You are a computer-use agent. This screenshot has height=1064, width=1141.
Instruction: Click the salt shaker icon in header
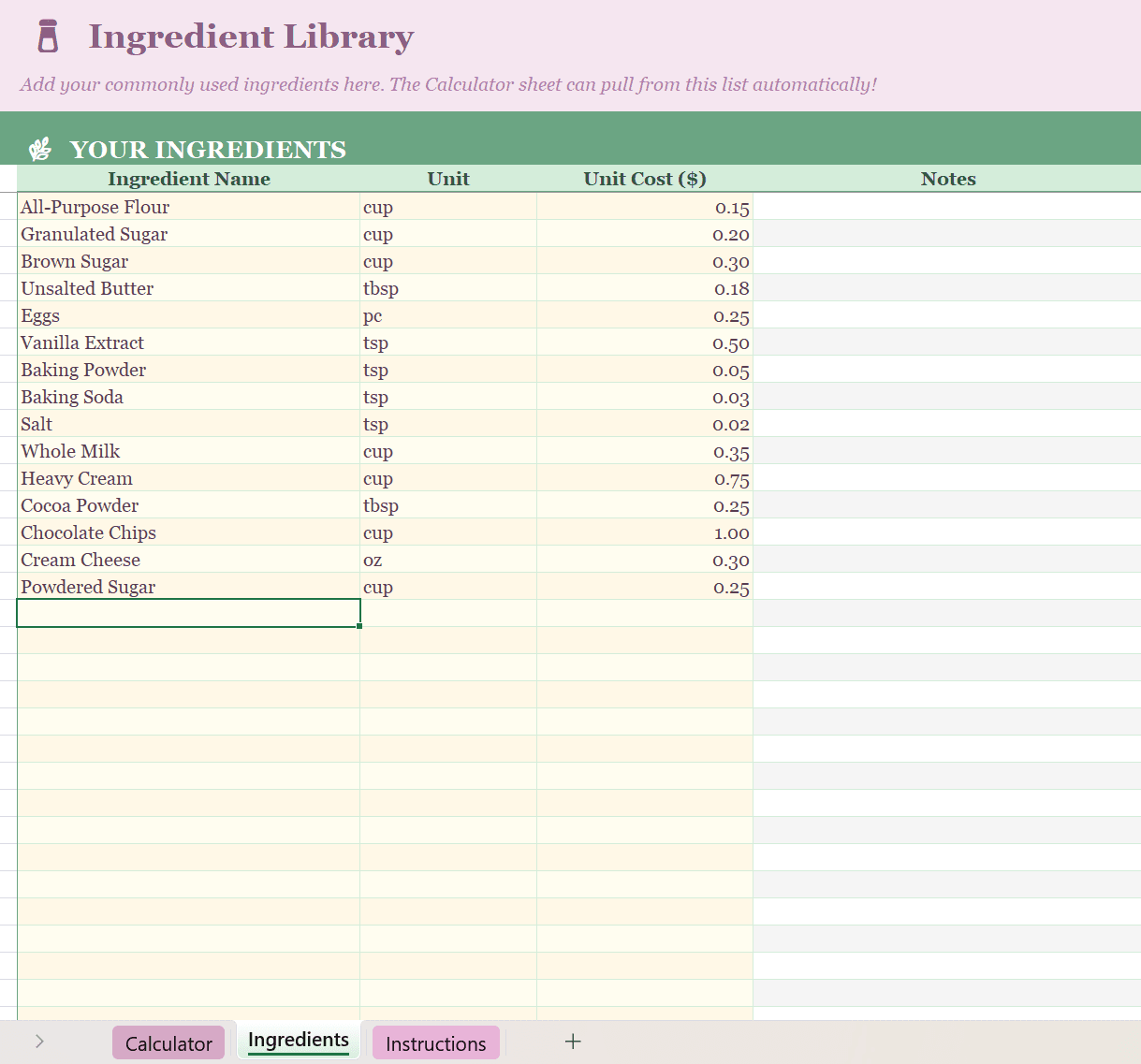(48, 36)
